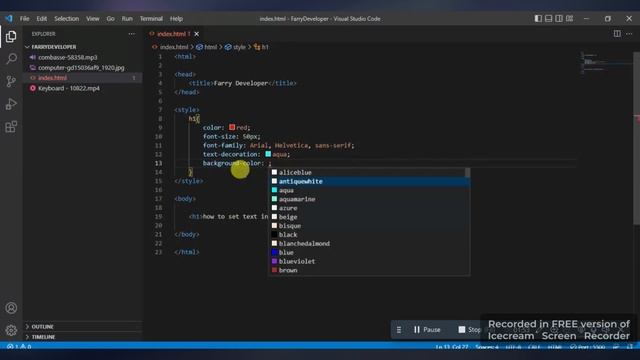Image resolution: width=640 pixels, height=360 pixels.
Task: Open Explorer Views and More Actions ellipsis
Action: tap(131, 34)
